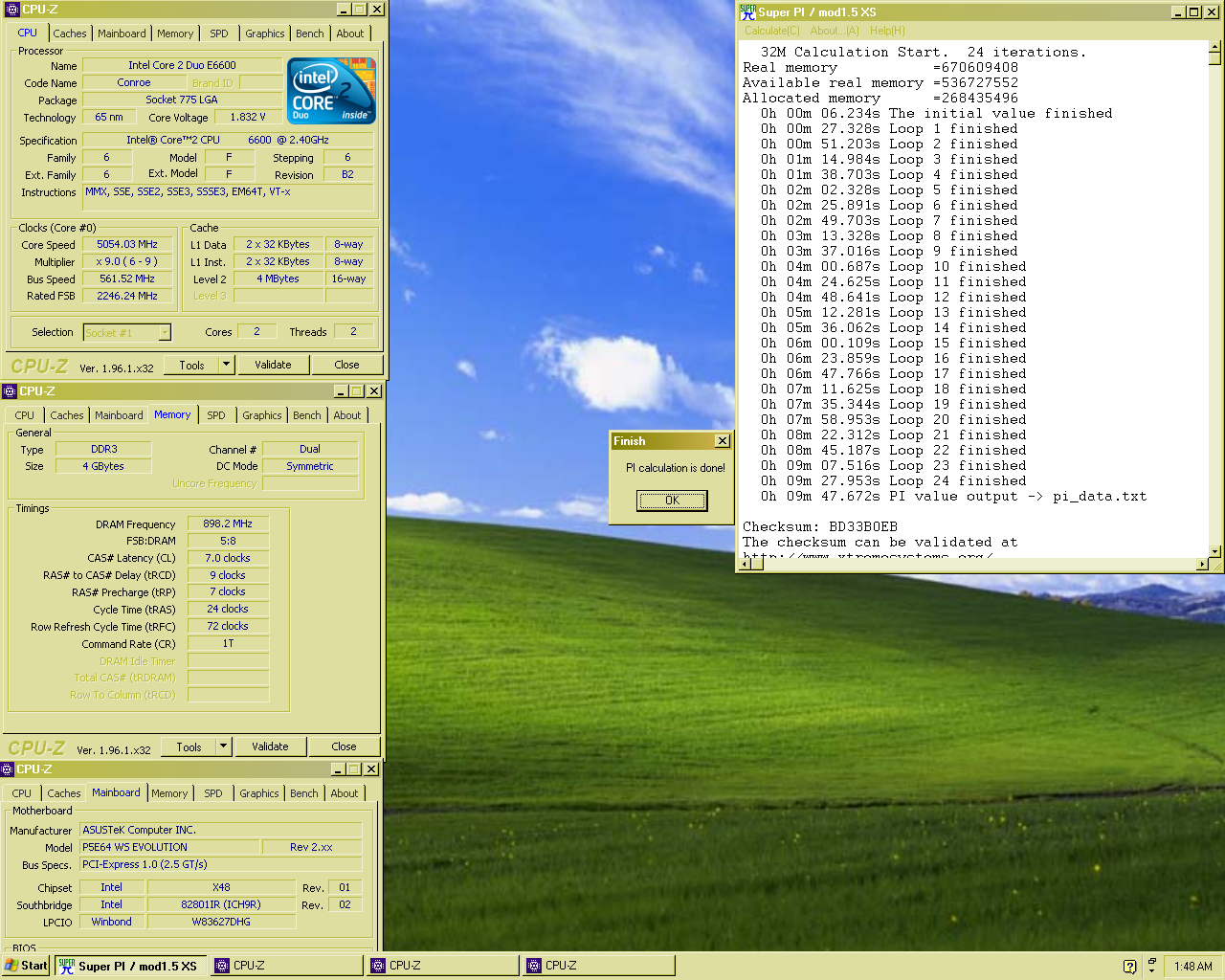This screenshot has width=1225, height=980.
Task: Switch to the Graphics tab in the CPU-Z Mainboard window
Action: [x=259, y=793]
